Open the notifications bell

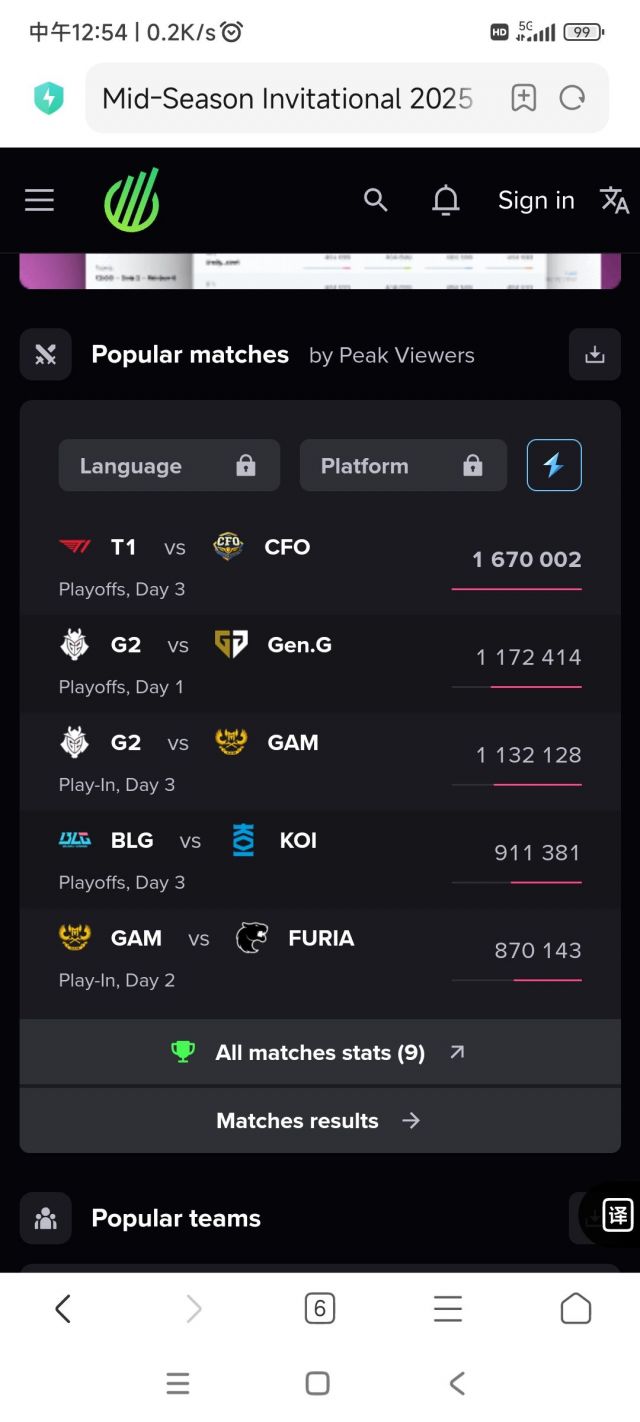click(445, 200)
